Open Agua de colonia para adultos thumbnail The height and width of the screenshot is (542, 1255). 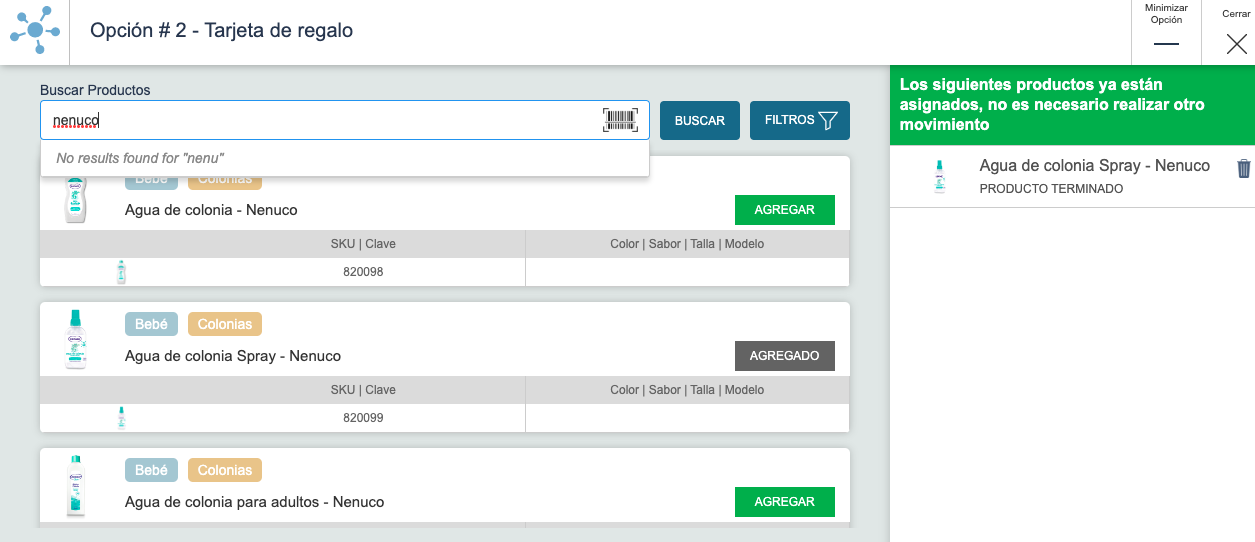coord(77,486)
